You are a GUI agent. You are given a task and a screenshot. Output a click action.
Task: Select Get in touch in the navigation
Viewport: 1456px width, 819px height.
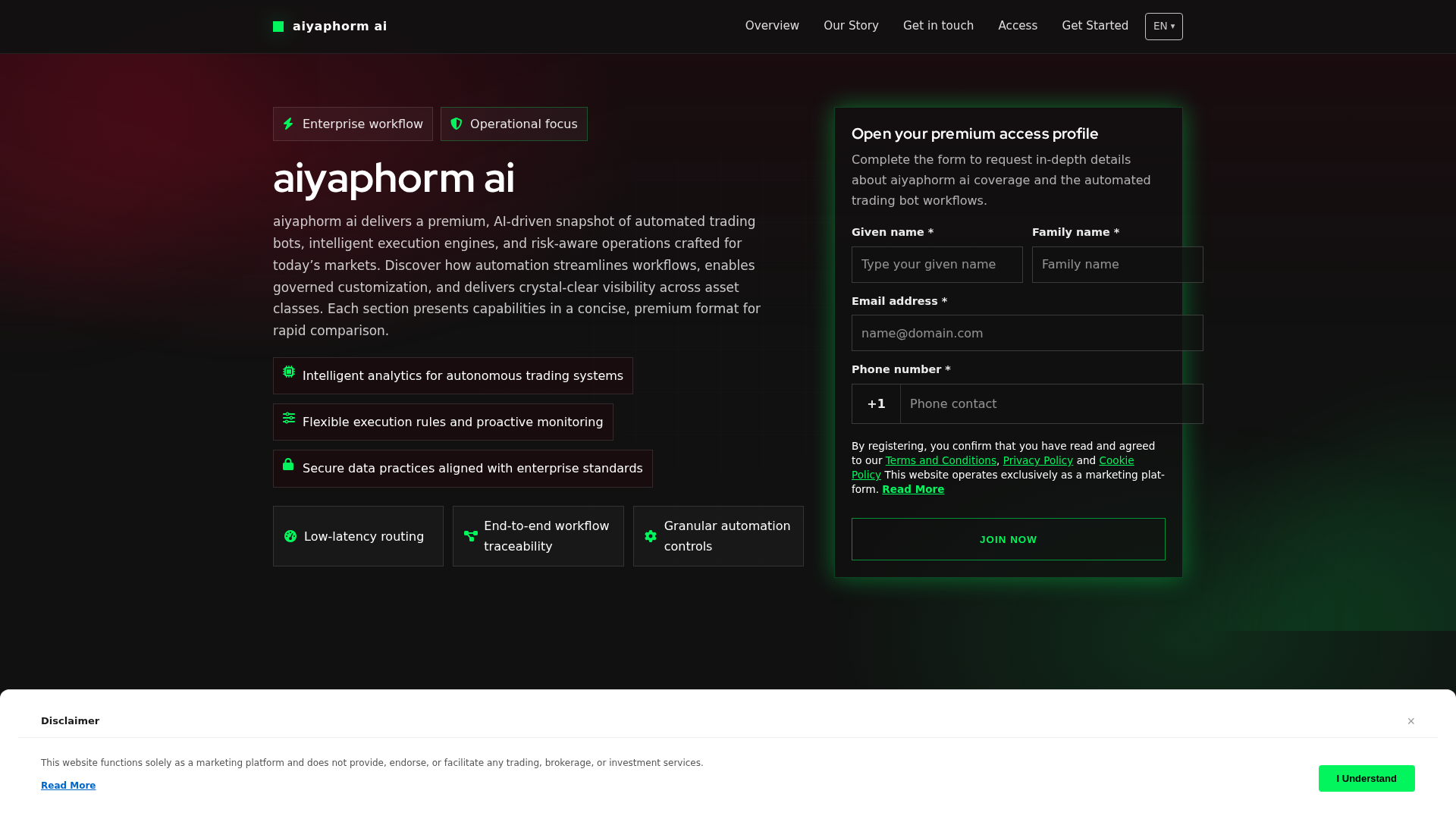938,26
